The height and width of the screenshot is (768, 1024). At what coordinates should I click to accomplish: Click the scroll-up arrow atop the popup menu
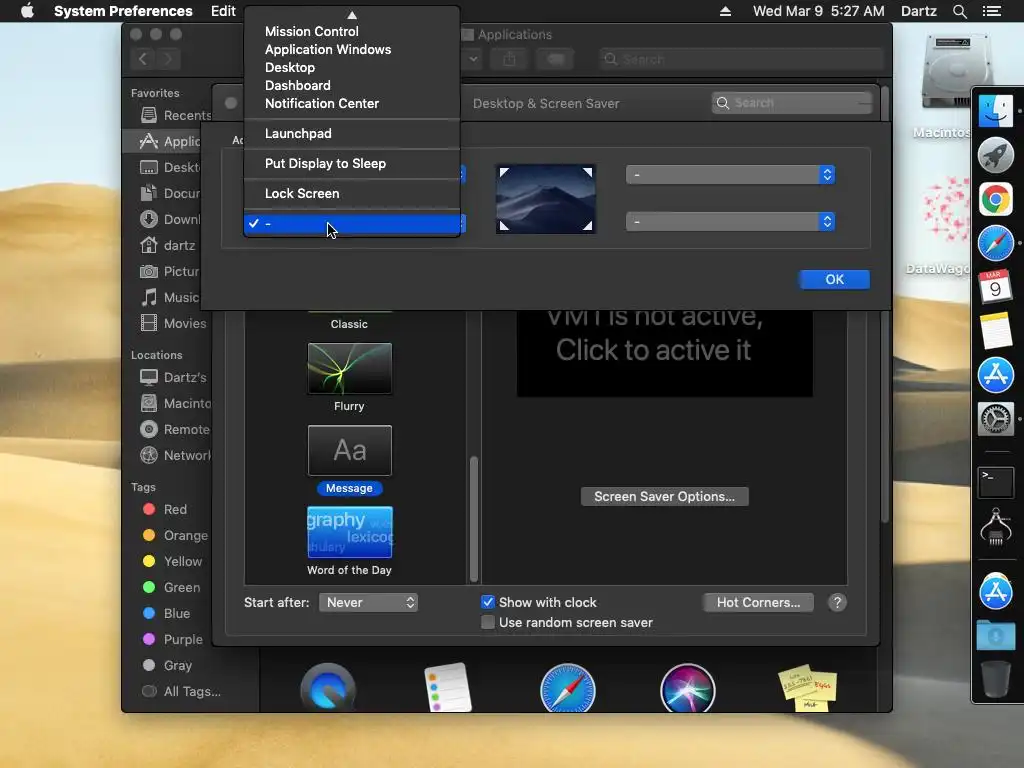[352, 14]
